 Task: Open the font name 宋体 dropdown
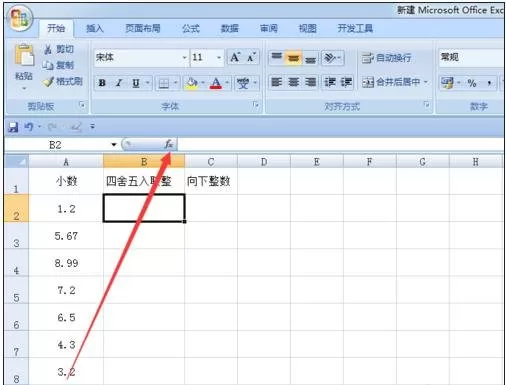pyautogui.click(x=184, y=58)
